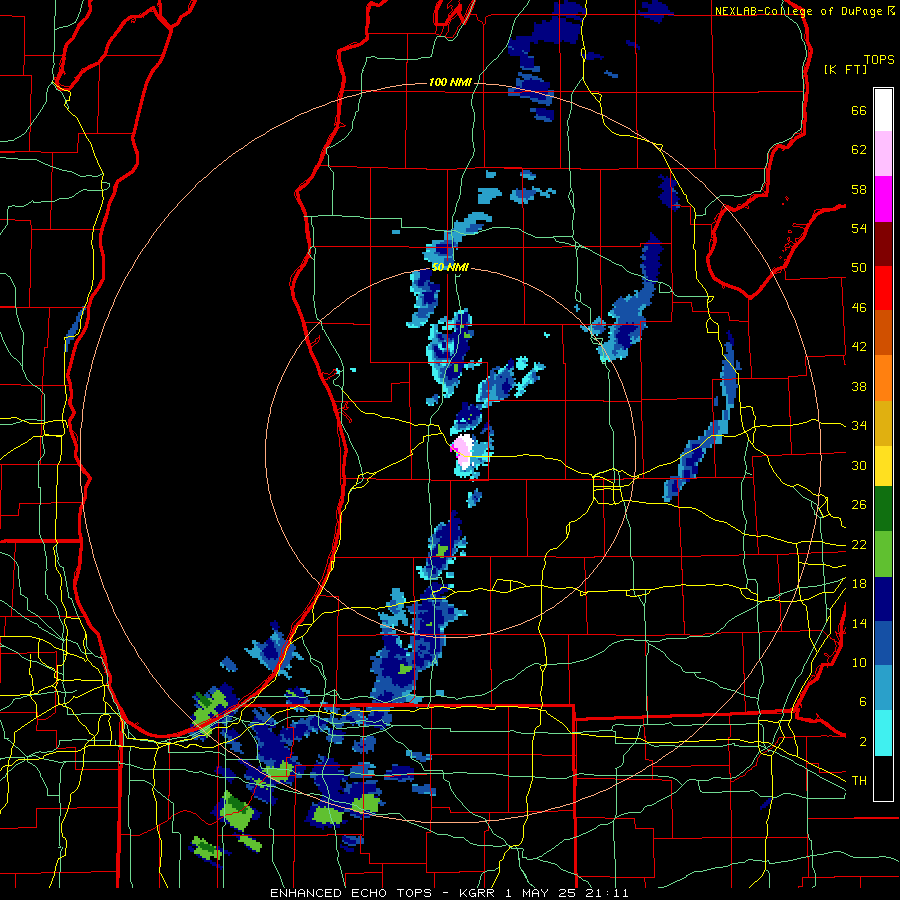
Task: Click the '2' legend value
Action: 863,742
